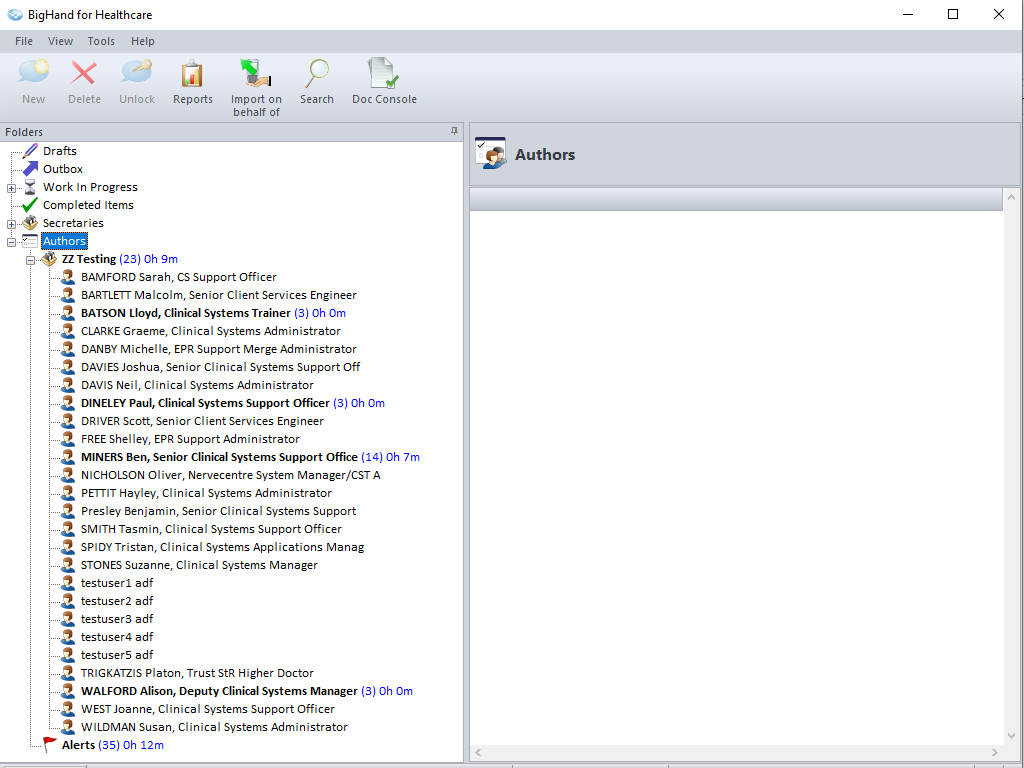Image resolution: width=1024 pixels, height=768 pixels.
Task: Select author WILDMAN Susan
Action: pyautogui.click(x=214, y=727)
